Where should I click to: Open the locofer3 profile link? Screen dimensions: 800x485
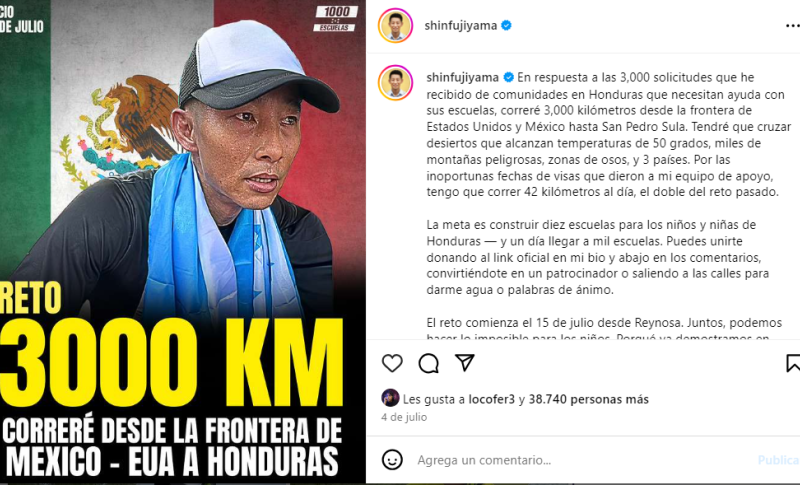[492, 399]
